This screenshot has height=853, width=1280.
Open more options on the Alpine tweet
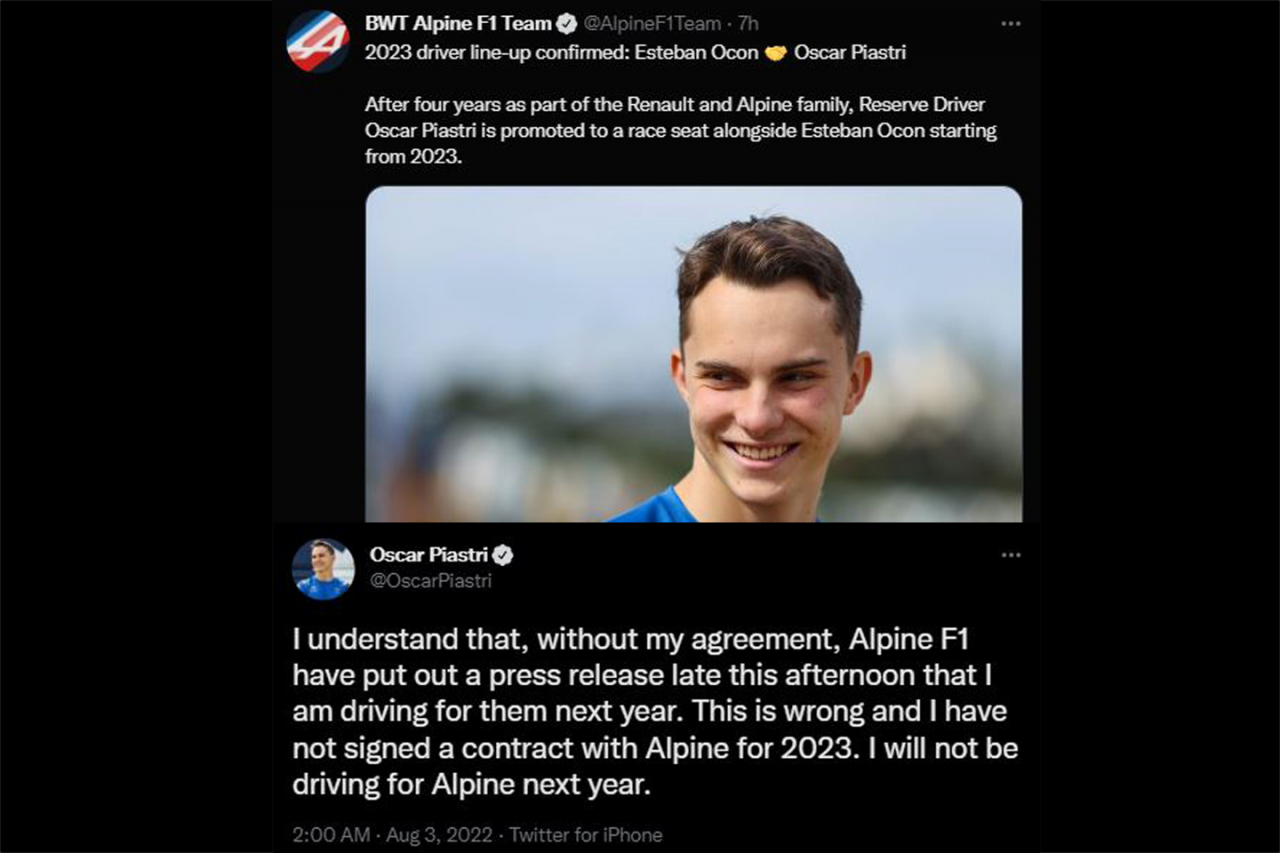(1011, 24)
